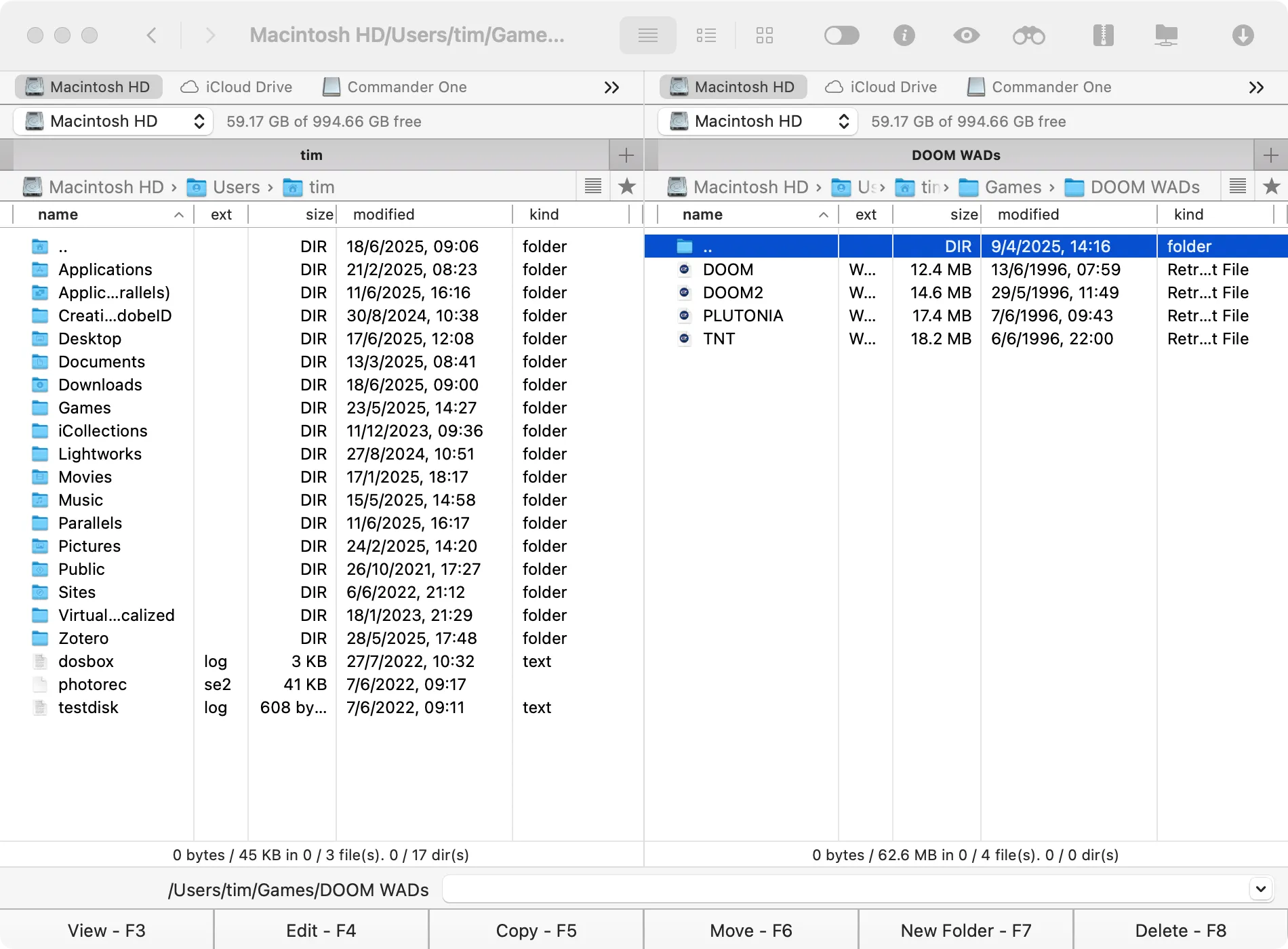The image size is (1288, 949).
Task: Click the eye preview icon
Action: 967,35
